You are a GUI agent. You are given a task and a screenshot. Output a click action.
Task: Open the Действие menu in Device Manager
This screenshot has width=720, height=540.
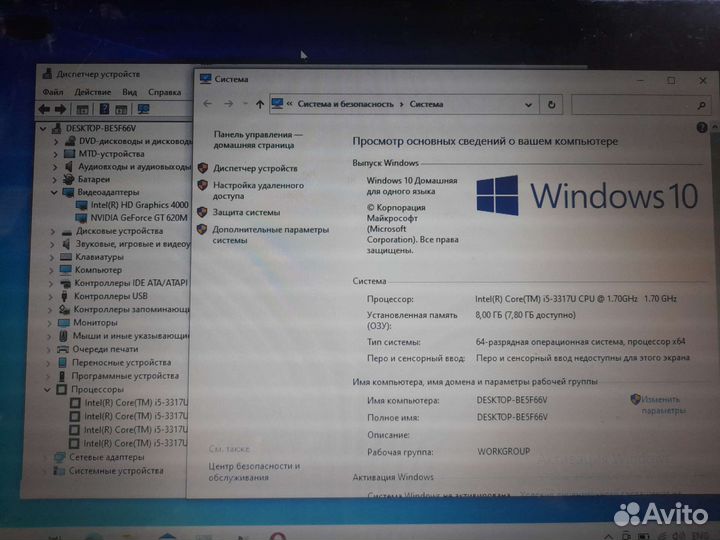(92, 92)
